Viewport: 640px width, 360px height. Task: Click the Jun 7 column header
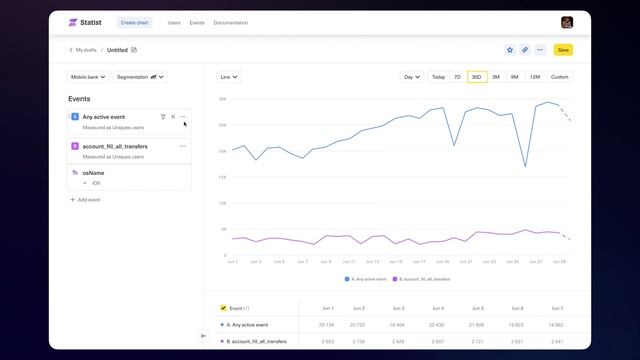tap(557, 308)
